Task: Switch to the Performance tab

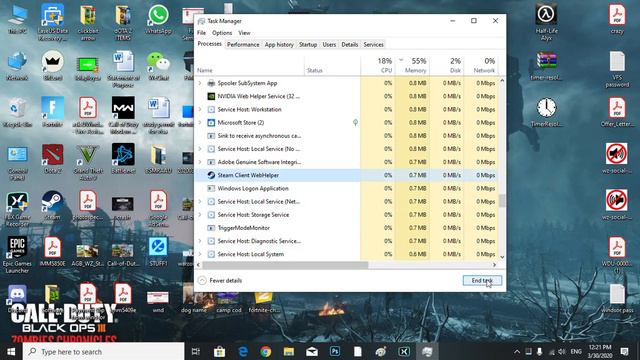Action: pos(243,44)
